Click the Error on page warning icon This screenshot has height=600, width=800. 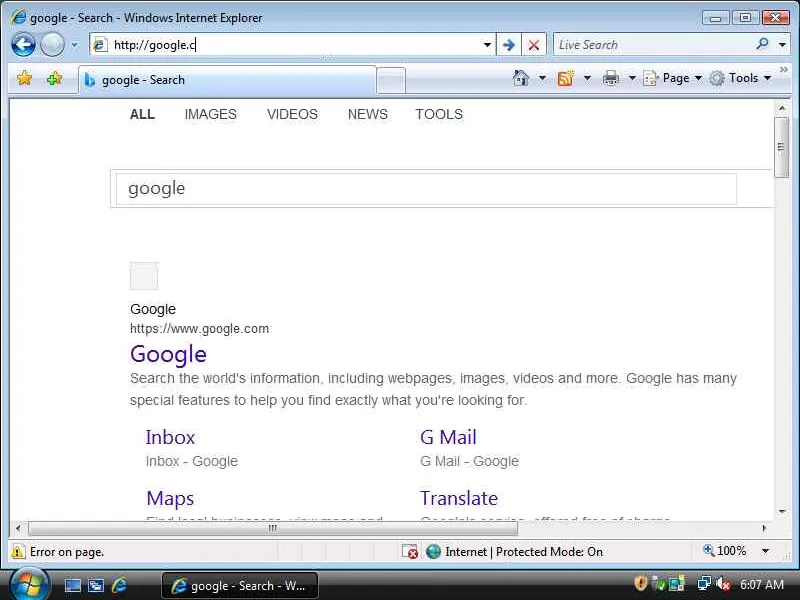[x=18, y=552]
